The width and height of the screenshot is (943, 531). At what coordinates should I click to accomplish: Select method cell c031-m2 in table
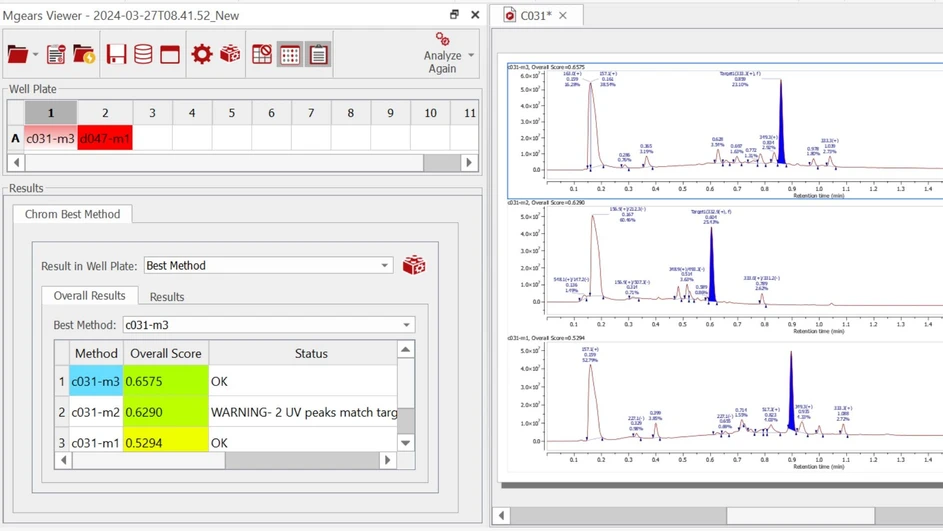tap(96, 412)
